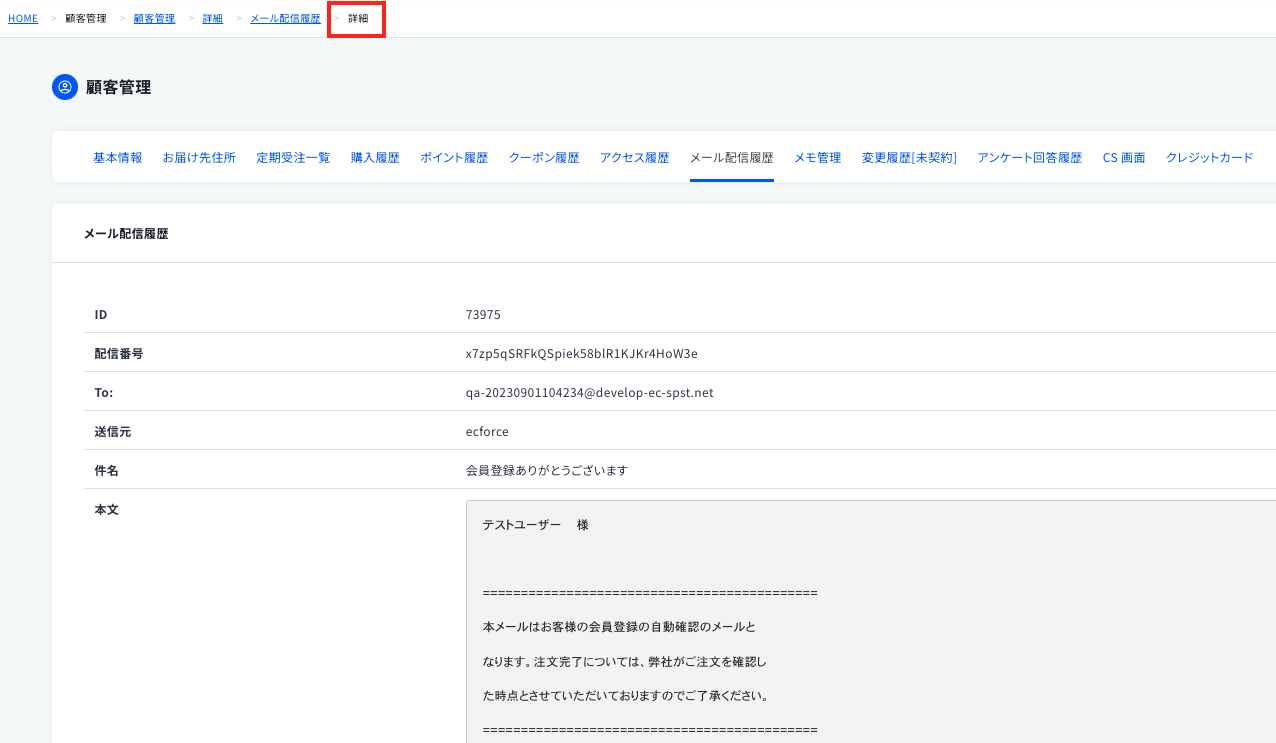Switch to アクセス履歴 tab
The height and width of the screenshot is (743, 1276).
coord(635,158)
